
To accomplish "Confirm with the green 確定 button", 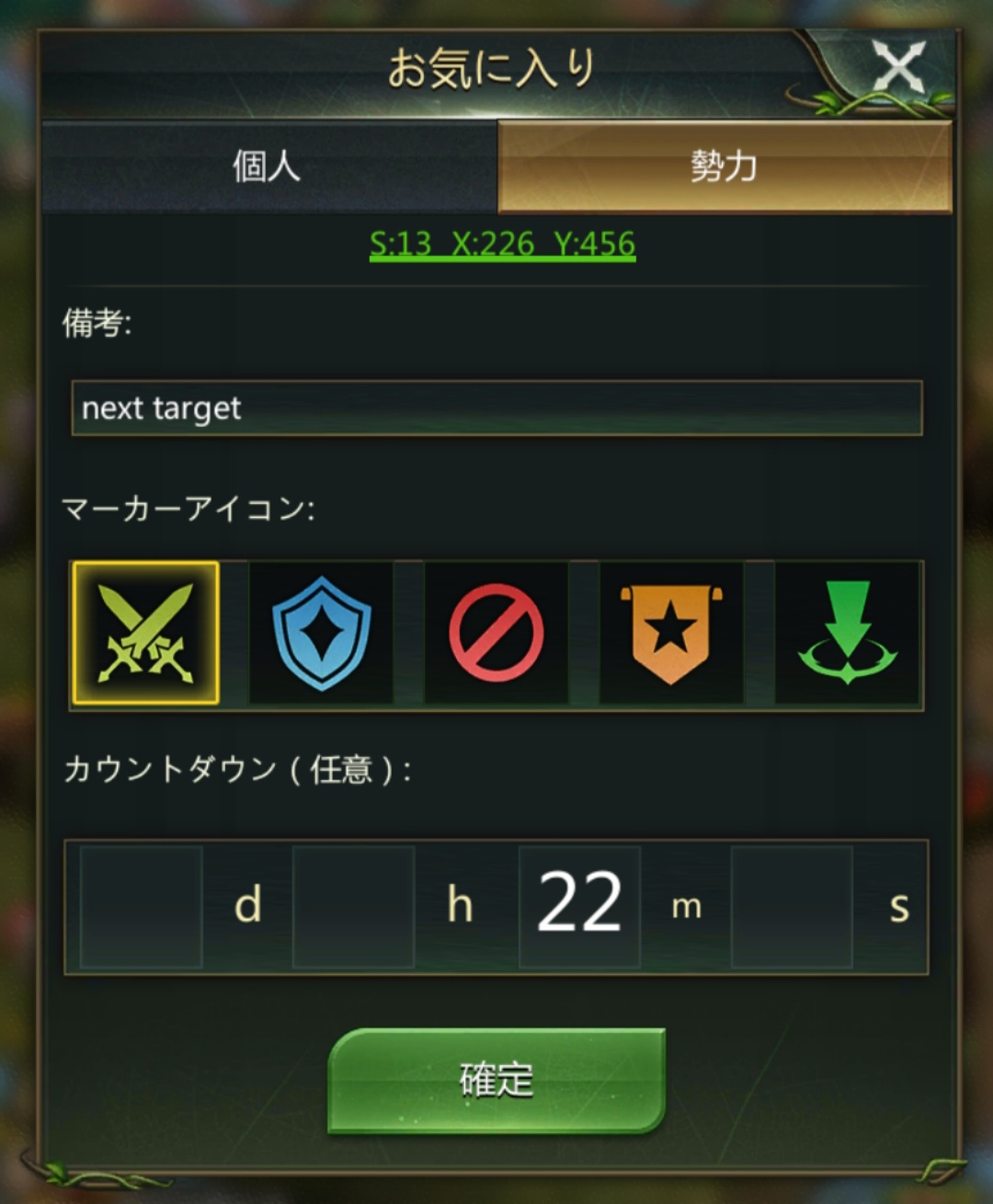I will (496, 1080).
